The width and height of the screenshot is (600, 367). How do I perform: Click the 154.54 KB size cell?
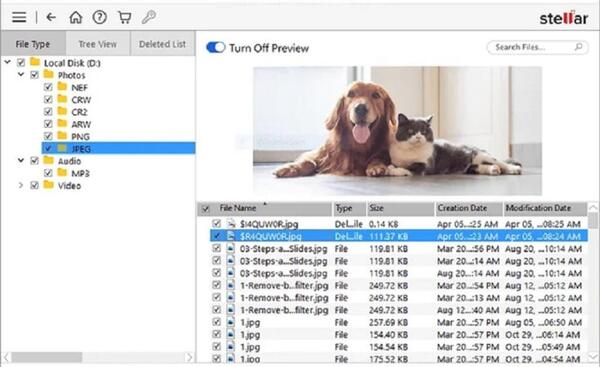[x=388, y=347]
